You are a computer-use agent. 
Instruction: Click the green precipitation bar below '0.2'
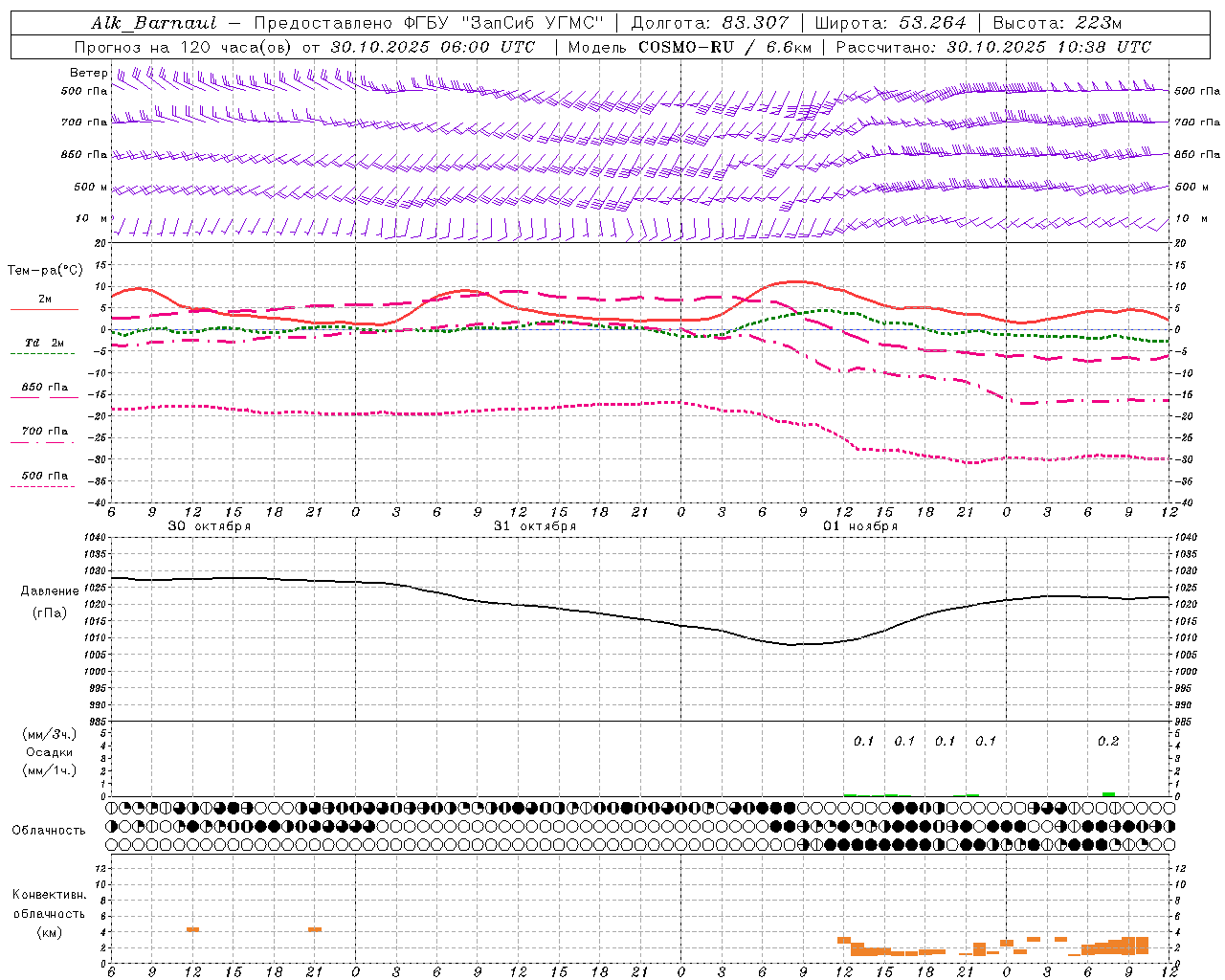point(1108,794)
